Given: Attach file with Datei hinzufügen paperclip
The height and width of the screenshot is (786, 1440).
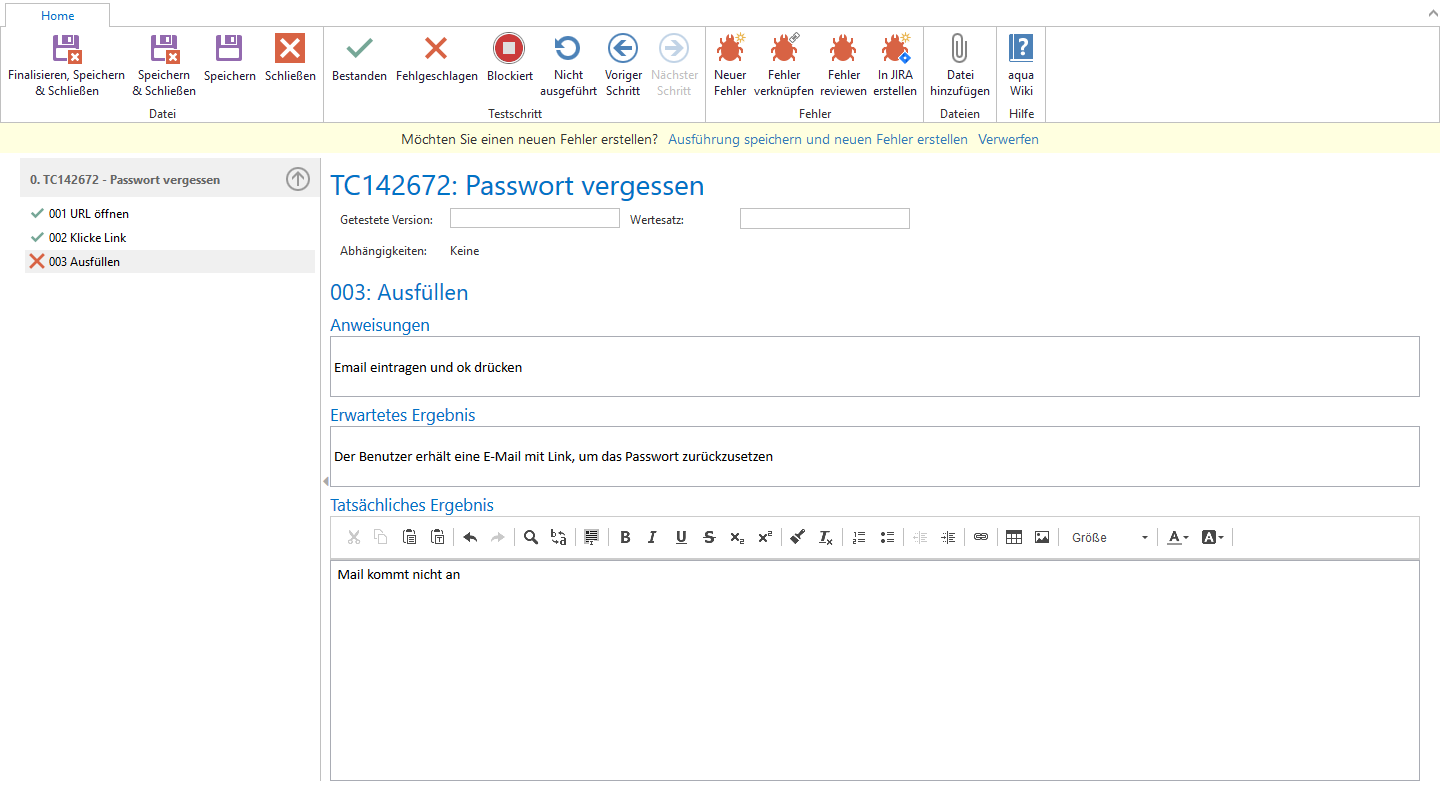Looking at the screenshot, I should 959,65.
